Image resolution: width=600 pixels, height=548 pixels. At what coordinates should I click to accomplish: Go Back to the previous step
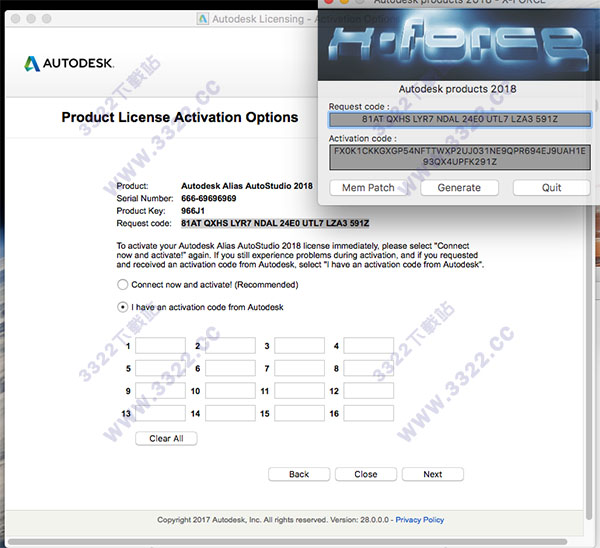pos(299,474)
